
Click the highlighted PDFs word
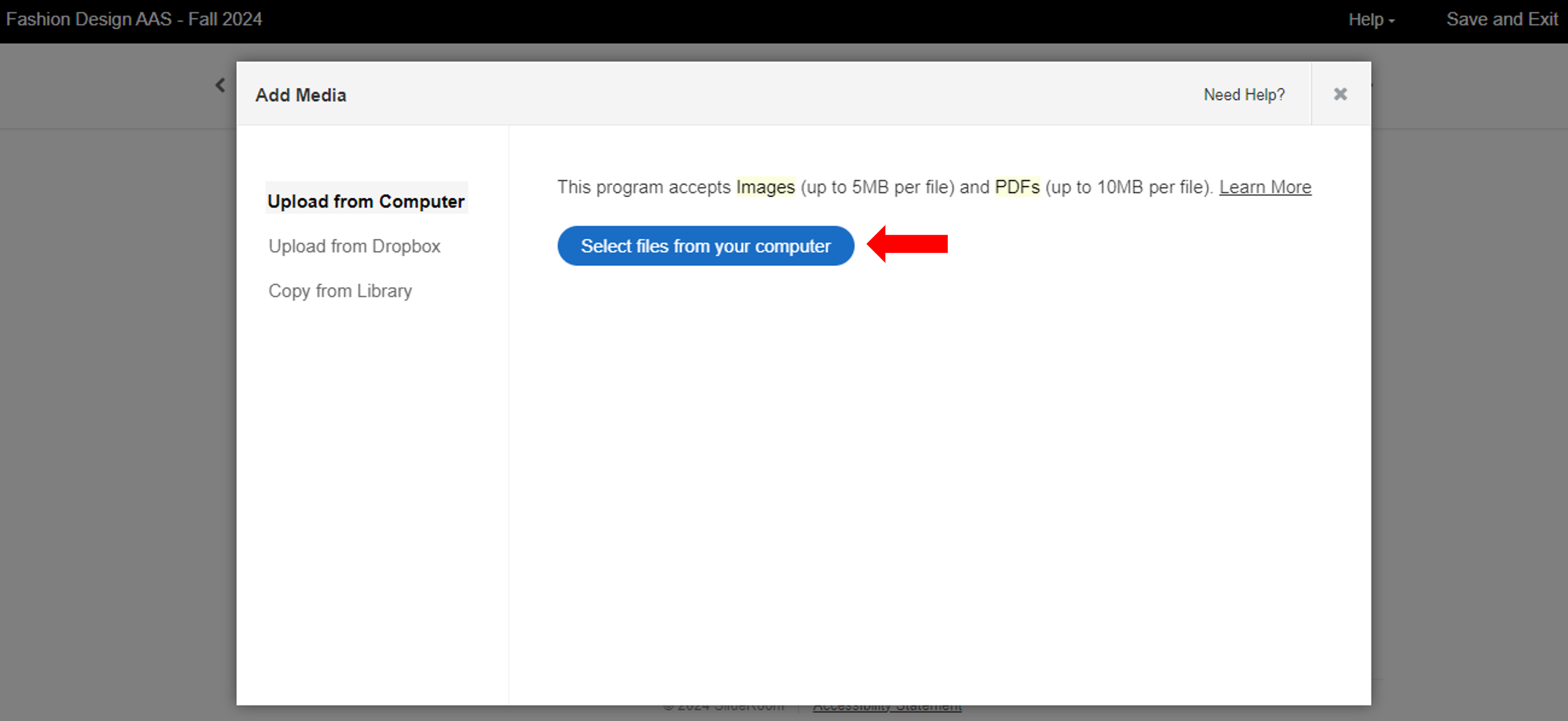click(x=1017, y=187)
